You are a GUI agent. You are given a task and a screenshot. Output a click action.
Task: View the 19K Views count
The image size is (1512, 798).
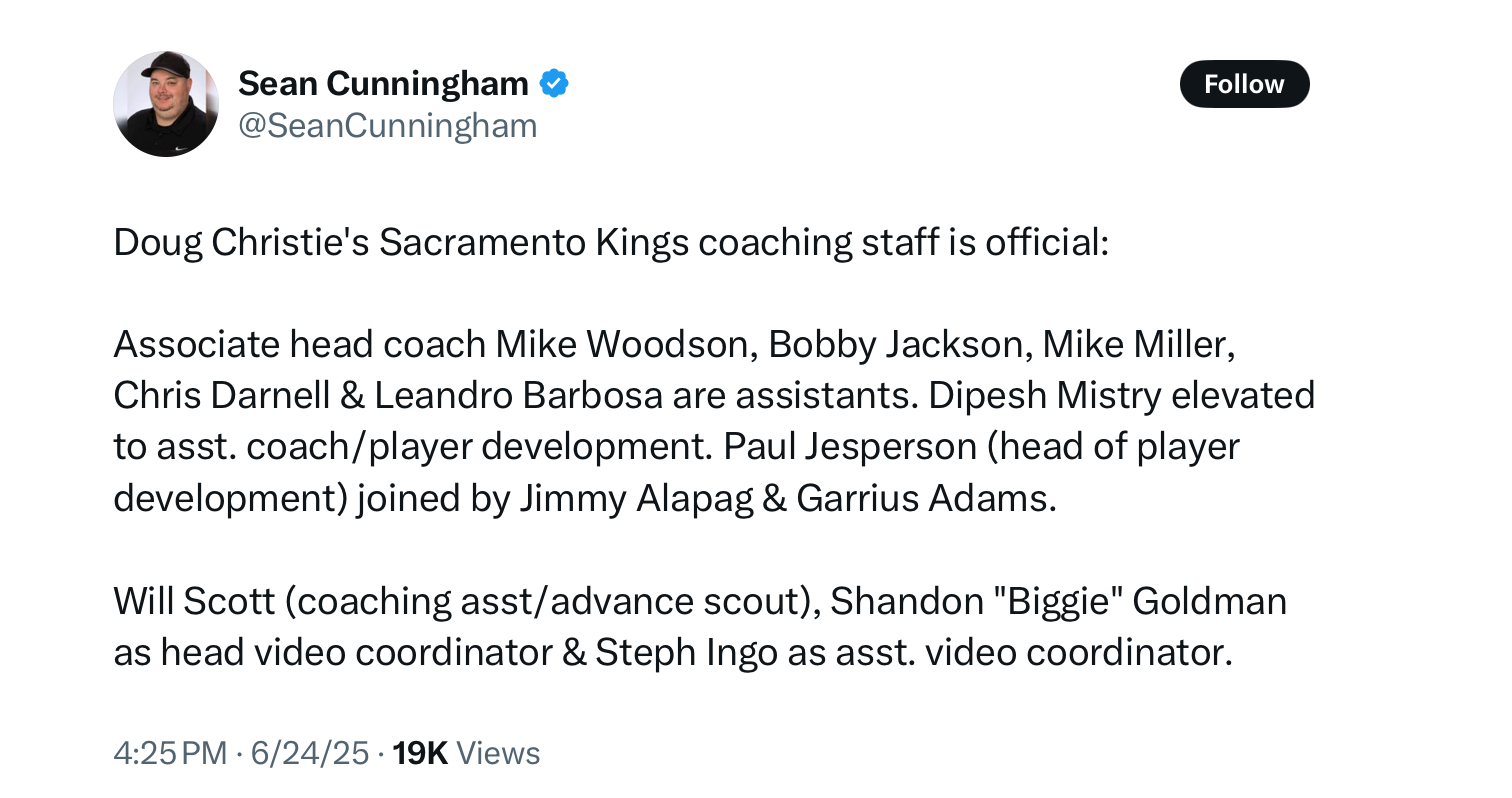click(466, 753)
